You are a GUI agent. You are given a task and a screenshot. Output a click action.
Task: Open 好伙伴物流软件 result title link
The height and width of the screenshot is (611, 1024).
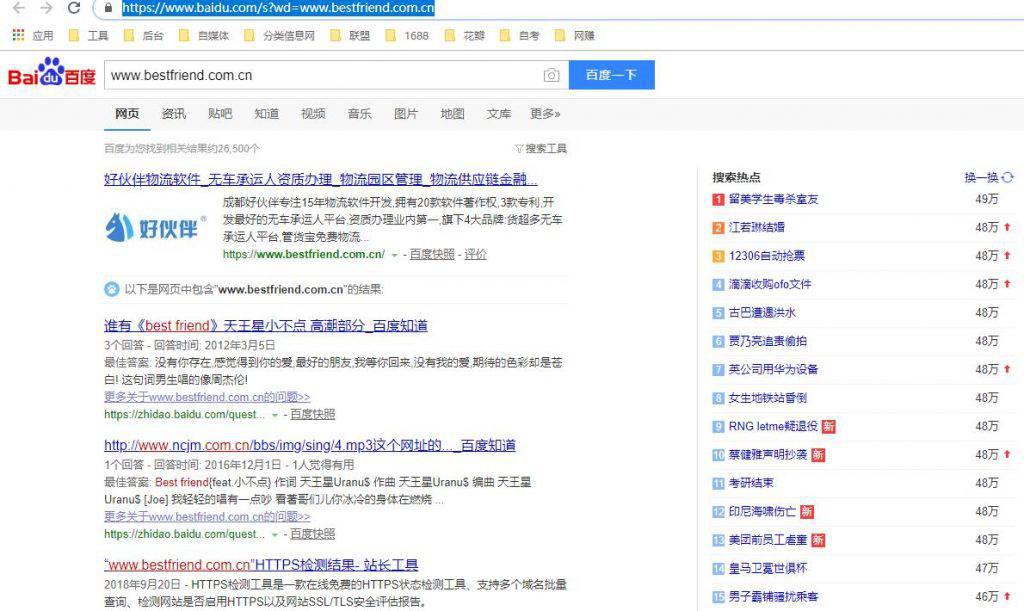[x=321, y=180]
